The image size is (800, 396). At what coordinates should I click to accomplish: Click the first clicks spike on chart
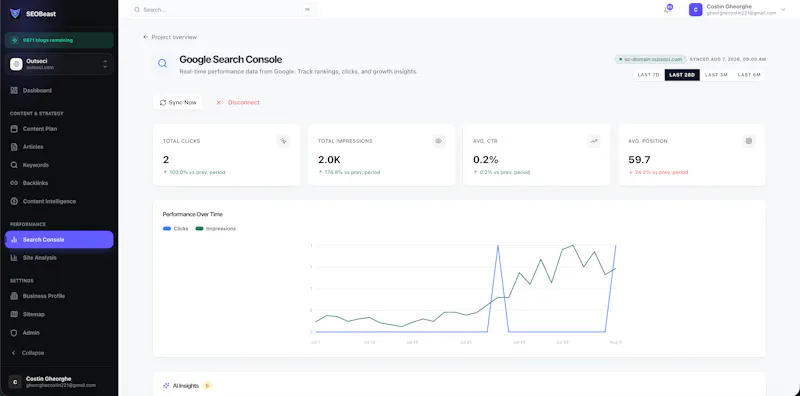498,246
